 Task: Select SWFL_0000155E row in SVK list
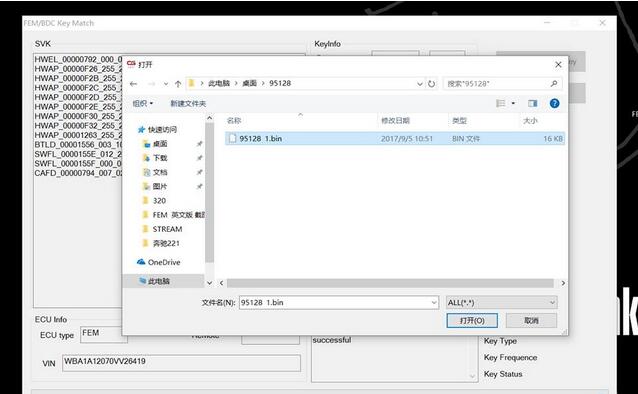pos(78,154)
